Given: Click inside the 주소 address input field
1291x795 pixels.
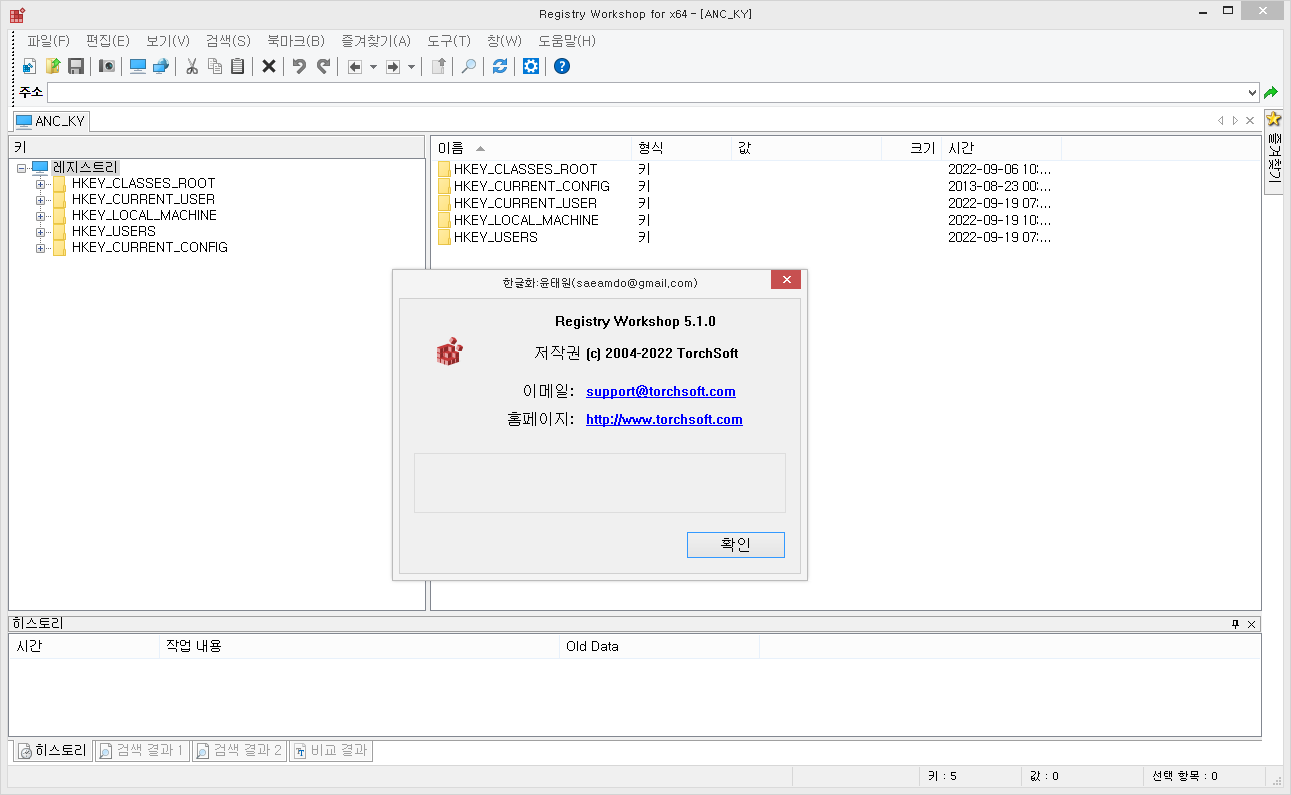Looking at the screenshot, I should pyautogui.click(x=646, y=92).
